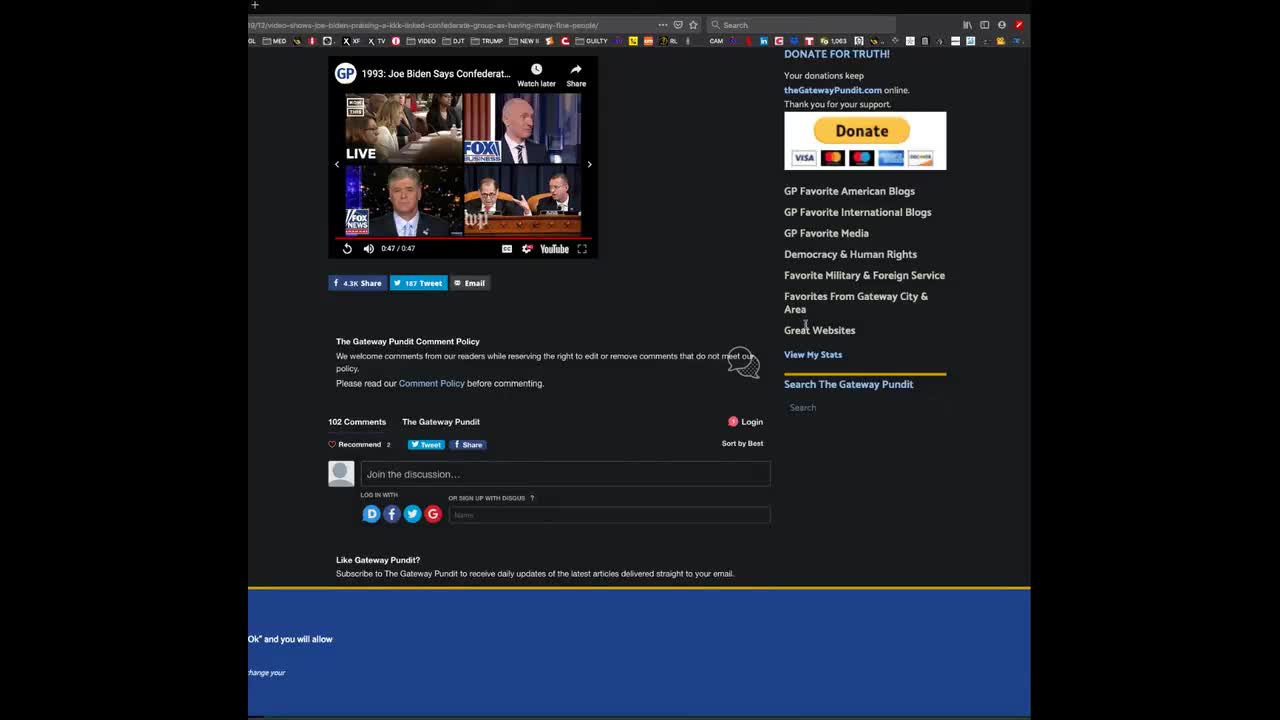Select The Gateway Pundit Disqus tab
This screenshot has height=720, width=1280.
[441, 422]
